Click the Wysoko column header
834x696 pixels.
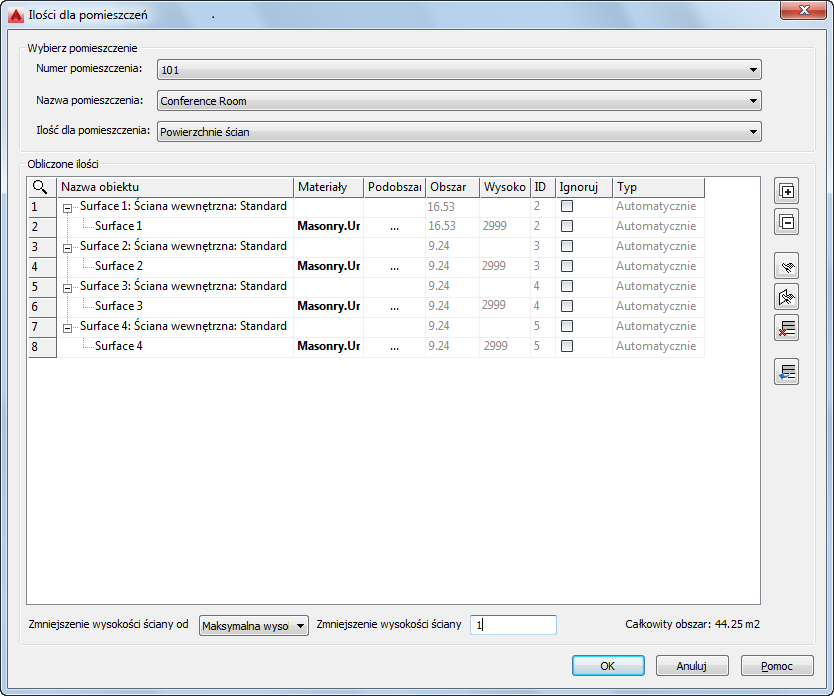[x=504, y=187]
